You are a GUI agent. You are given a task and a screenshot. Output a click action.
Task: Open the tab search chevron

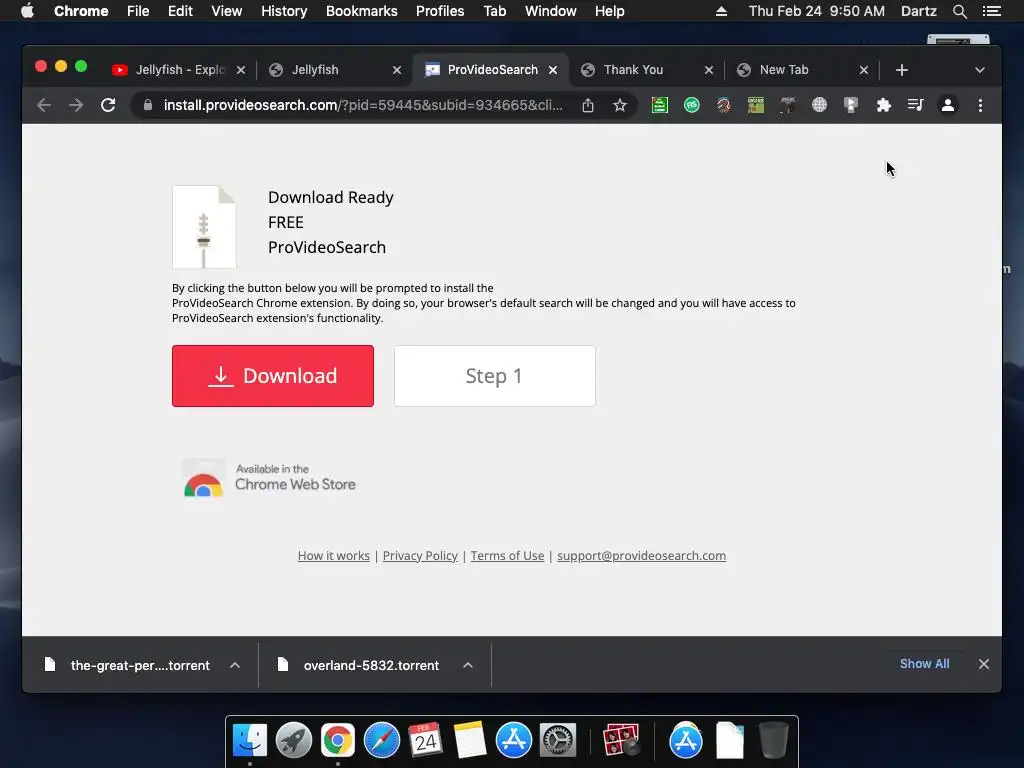pos(980,70)
